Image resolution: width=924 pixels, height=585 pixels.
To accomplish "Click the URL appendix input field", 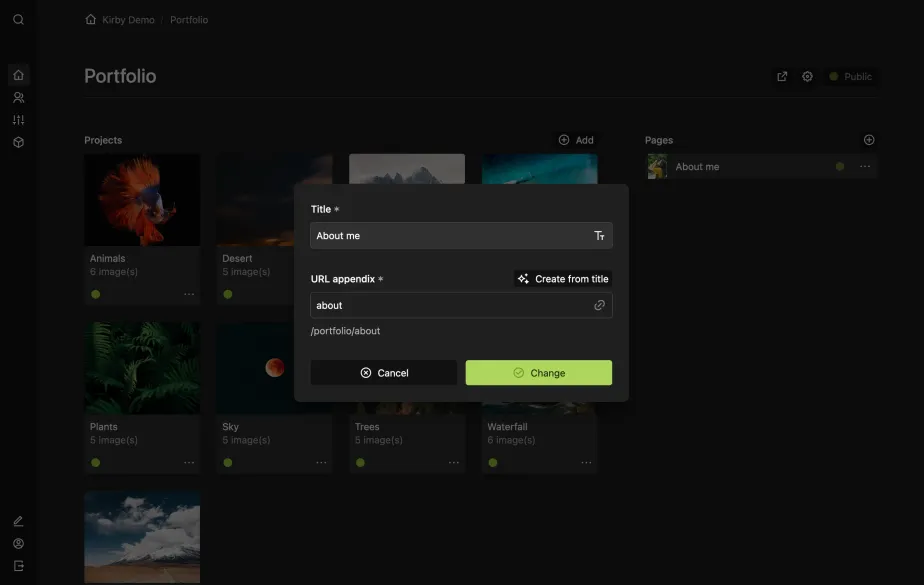I will click(452, 306).
